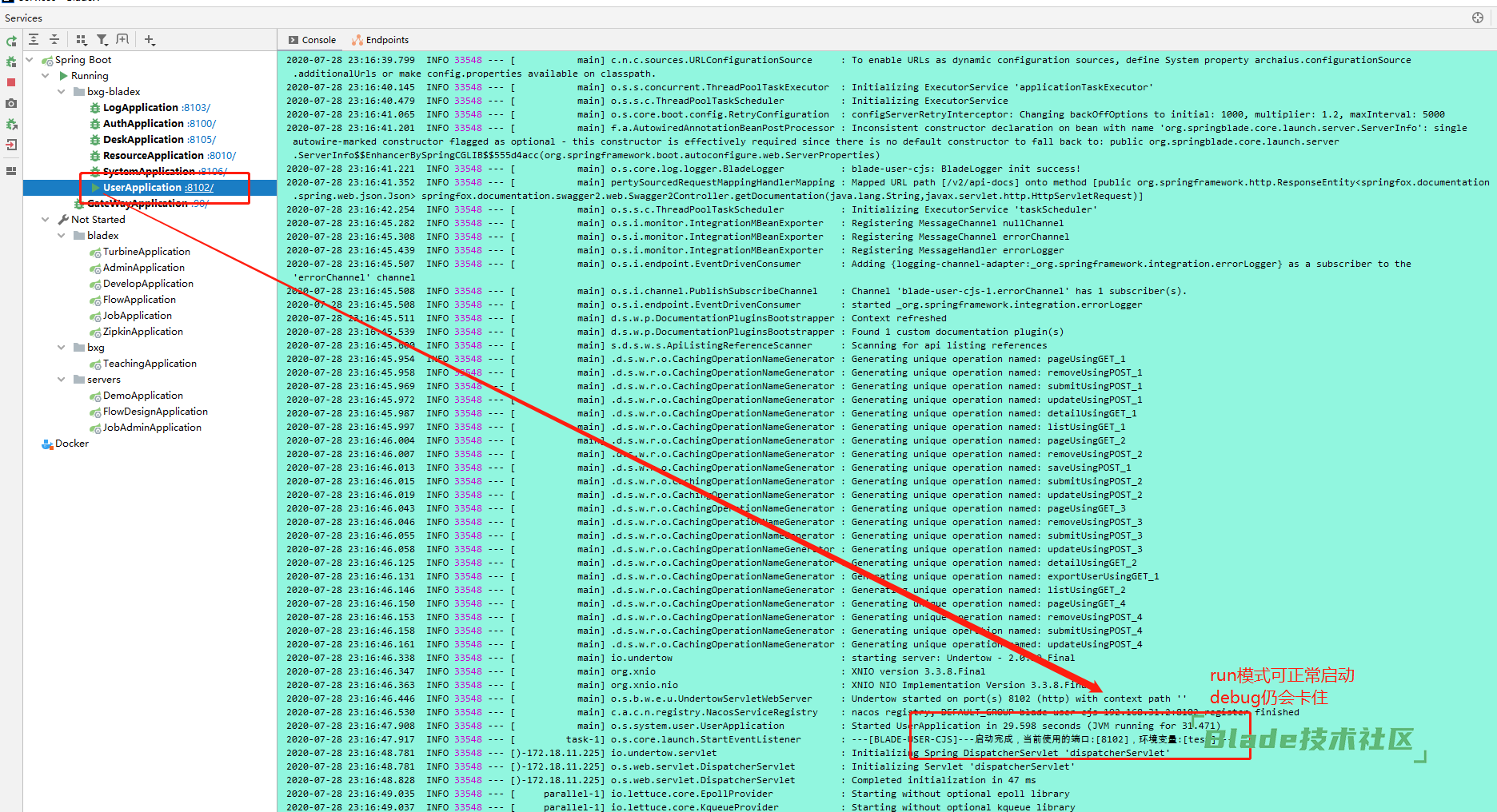Collapse the Spring Boot tree node
Image resolution: width=1497 pixels, height=812 pixels.
30,60
